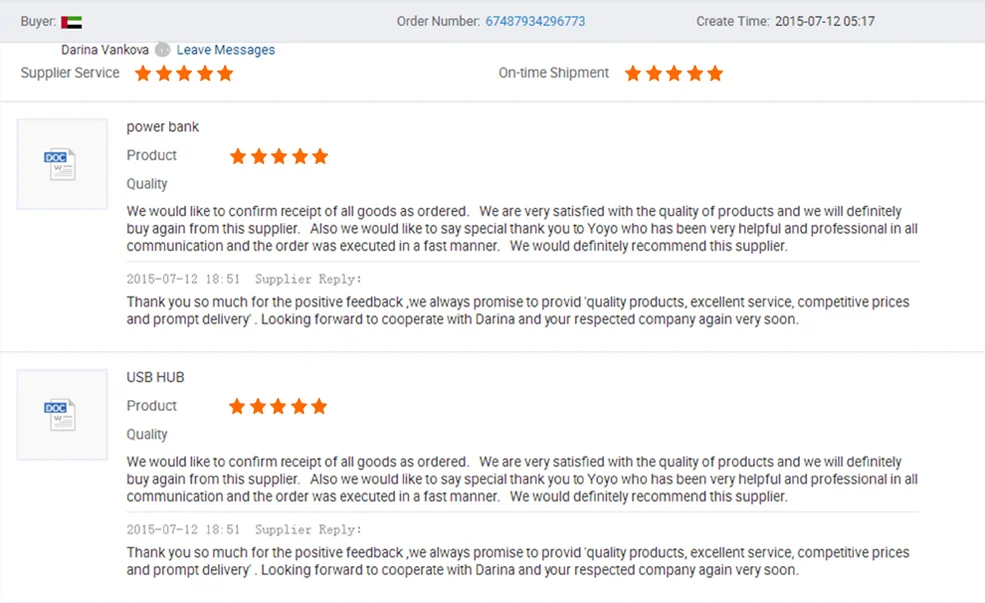The image size is (985, 603).
Task: Select the third star of power bank Product Quality
Action: [278, 156]
